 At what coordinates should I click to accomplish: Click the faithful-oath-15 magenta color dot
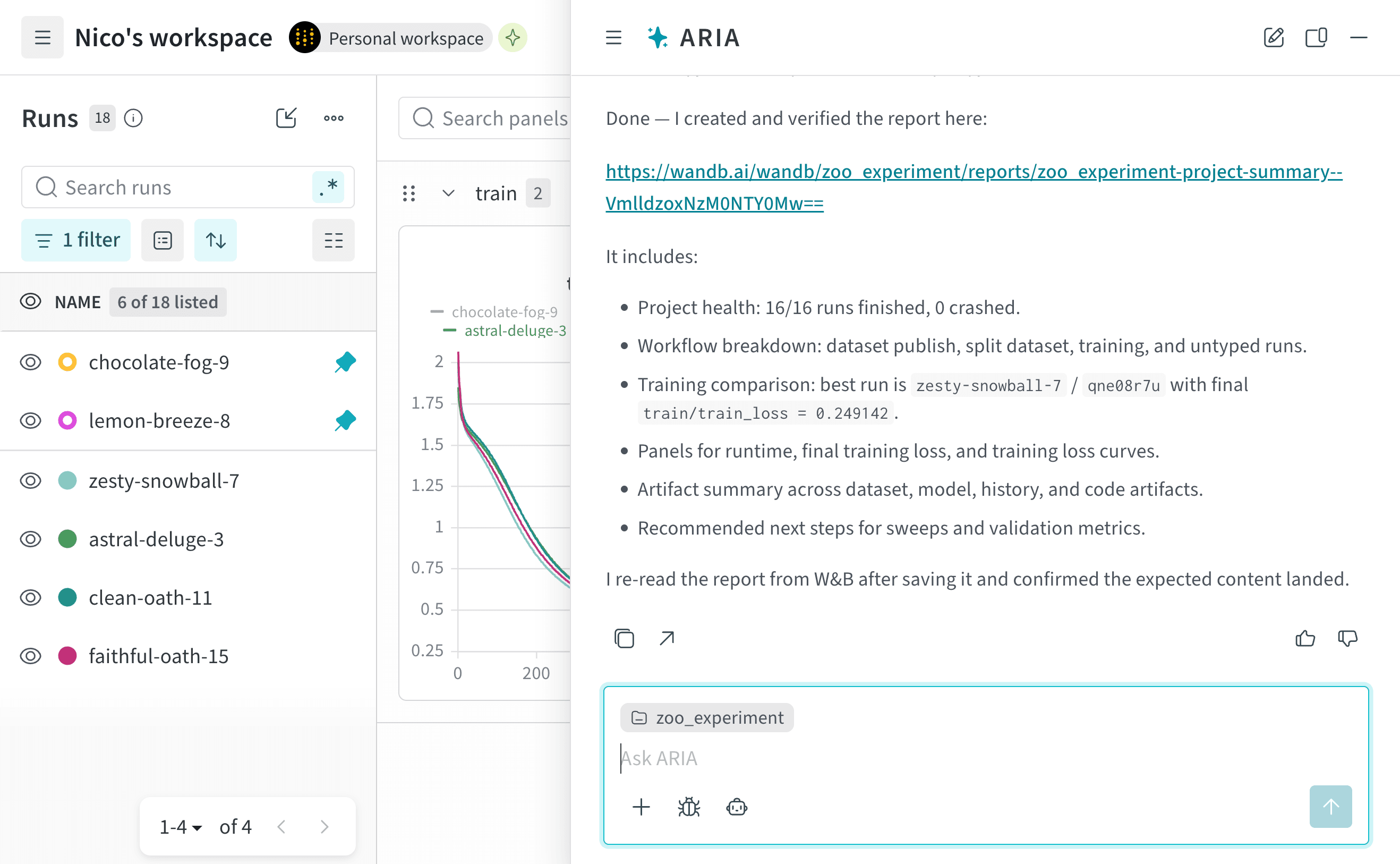(x=67, y=656)
